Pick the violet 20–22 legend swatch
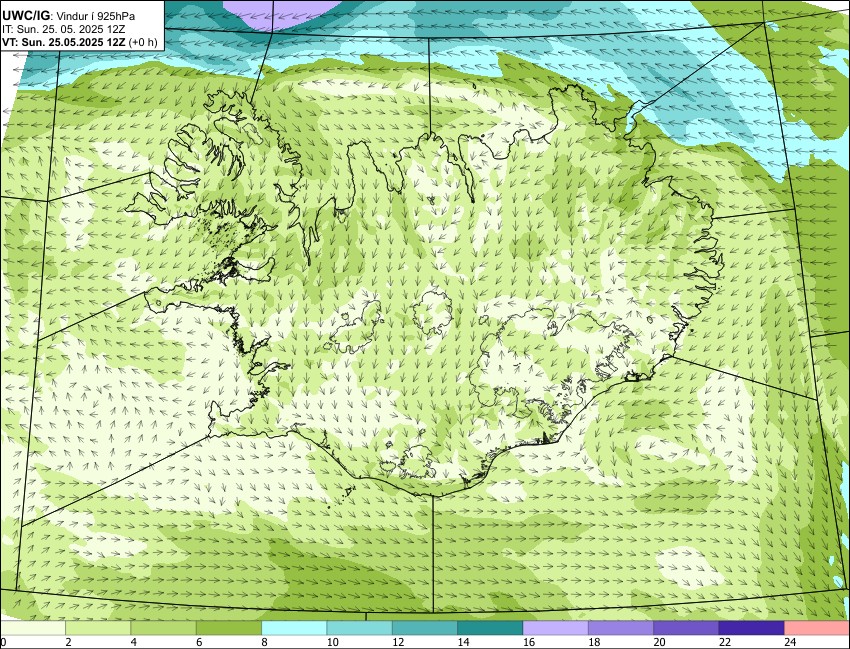This screenshot has width=850, height=649. point(686,628)
